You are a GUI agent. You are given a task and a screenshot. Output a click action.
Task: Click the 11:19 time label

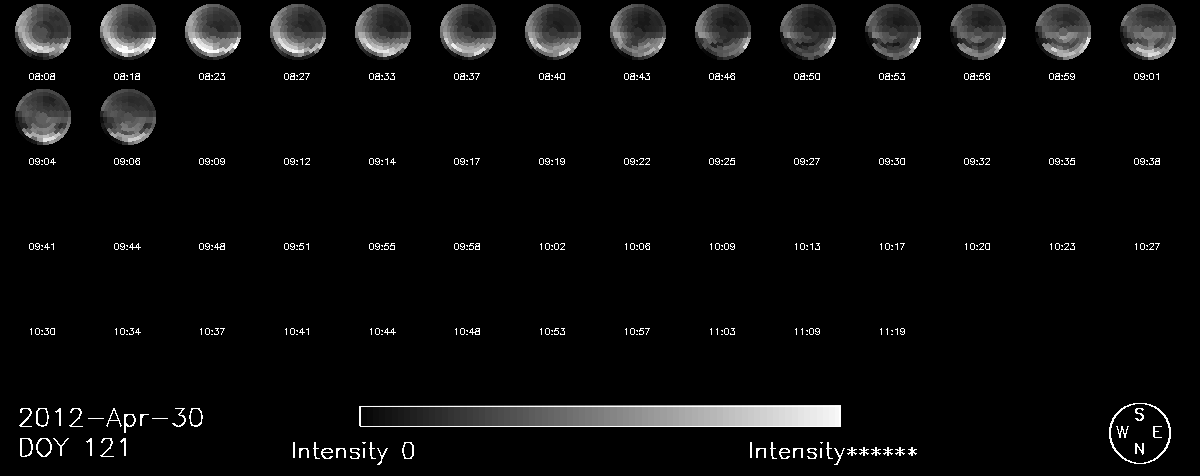(892, 331)
